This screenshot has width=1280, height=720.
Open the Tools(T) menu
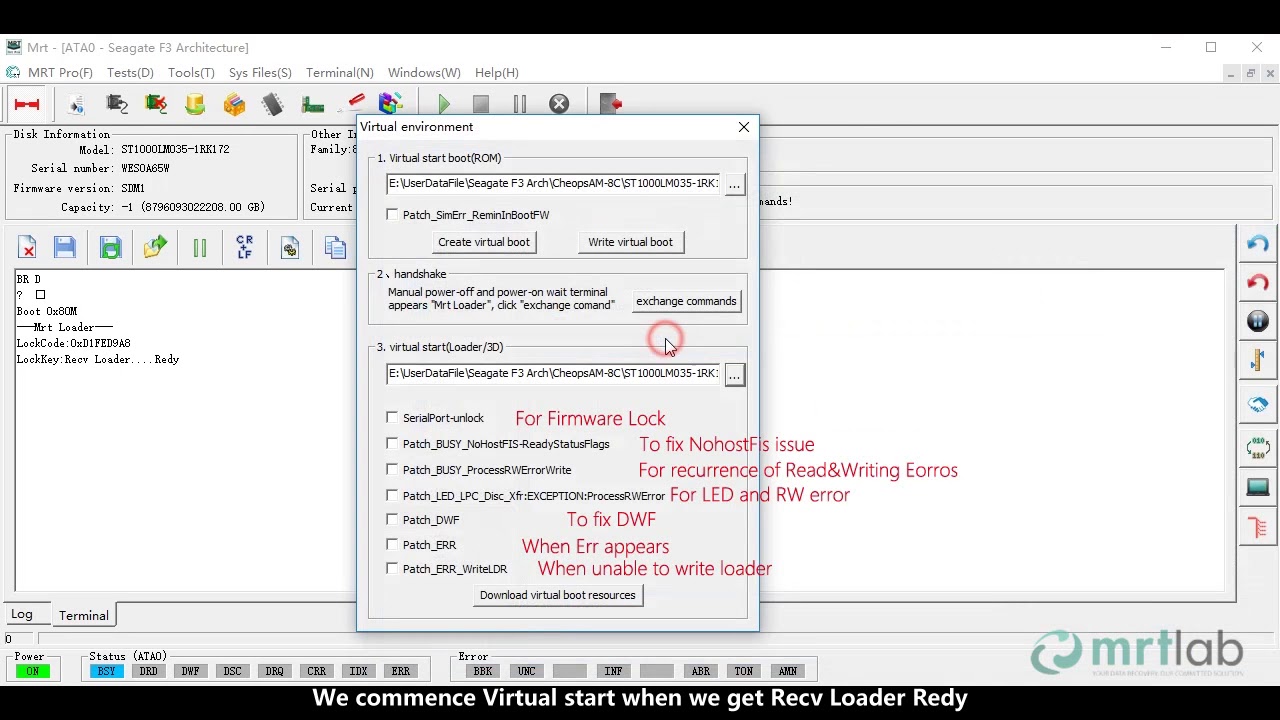pos(191,72)
